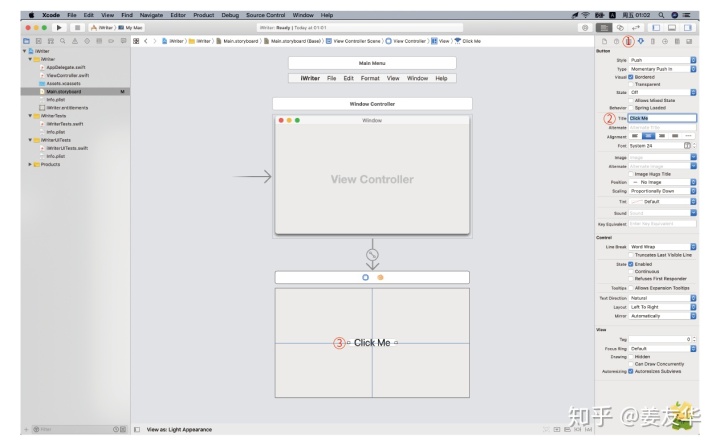Viewport: 720px width, 446px height.
Task: Open the State dropdown showing Off
Action: point(663,92)
